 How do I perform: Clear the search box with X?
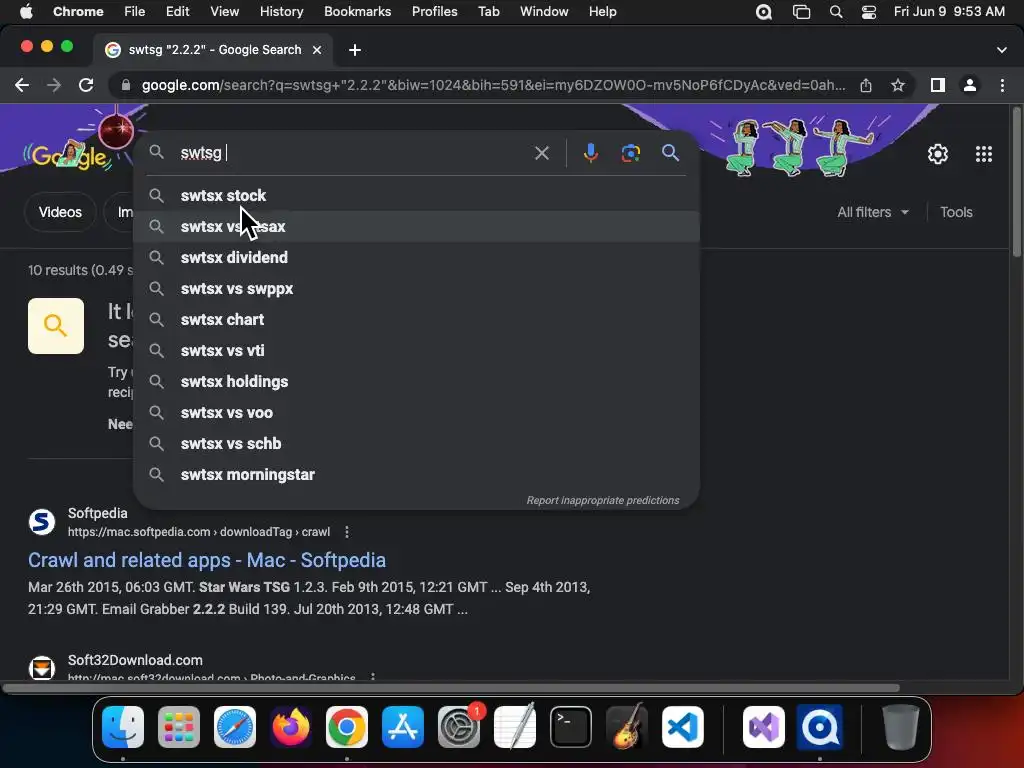[541, 153]
